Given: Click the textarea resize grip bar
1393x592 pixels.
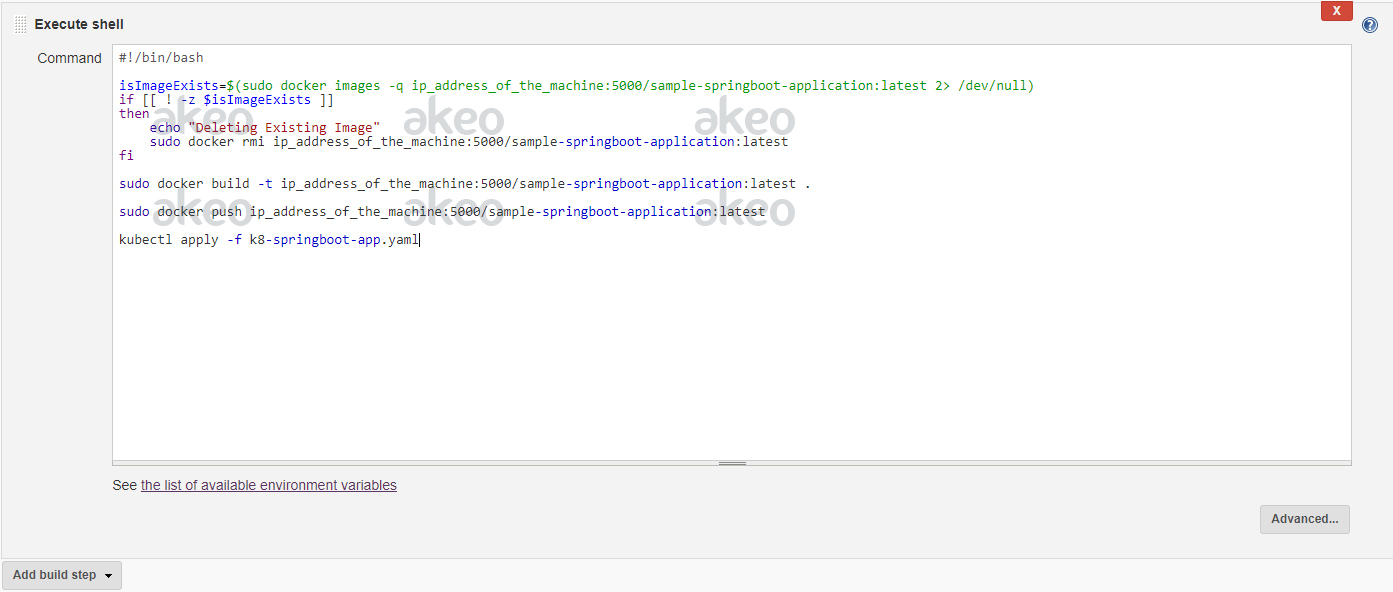Looking at the screenshot, I should point(732,463).
